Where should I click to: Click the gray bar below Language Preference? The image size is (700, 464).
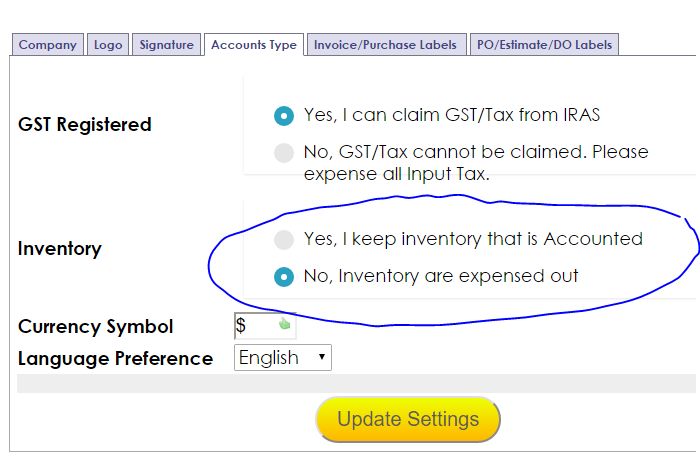point(356,383)
